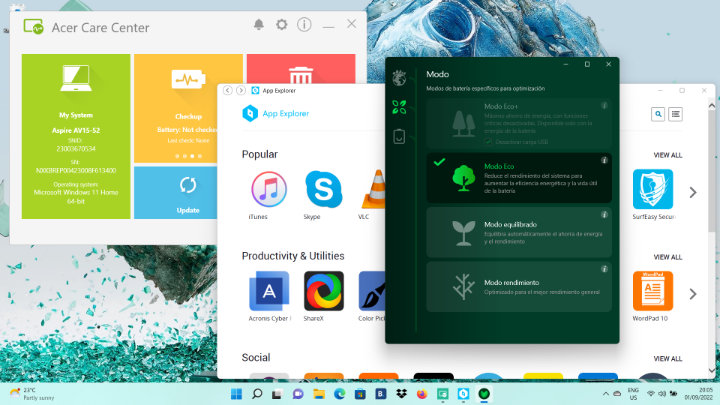The width and height of the screenshot is (720, 405).
Task: Open VLC app in Popular section
Action: 373,189
